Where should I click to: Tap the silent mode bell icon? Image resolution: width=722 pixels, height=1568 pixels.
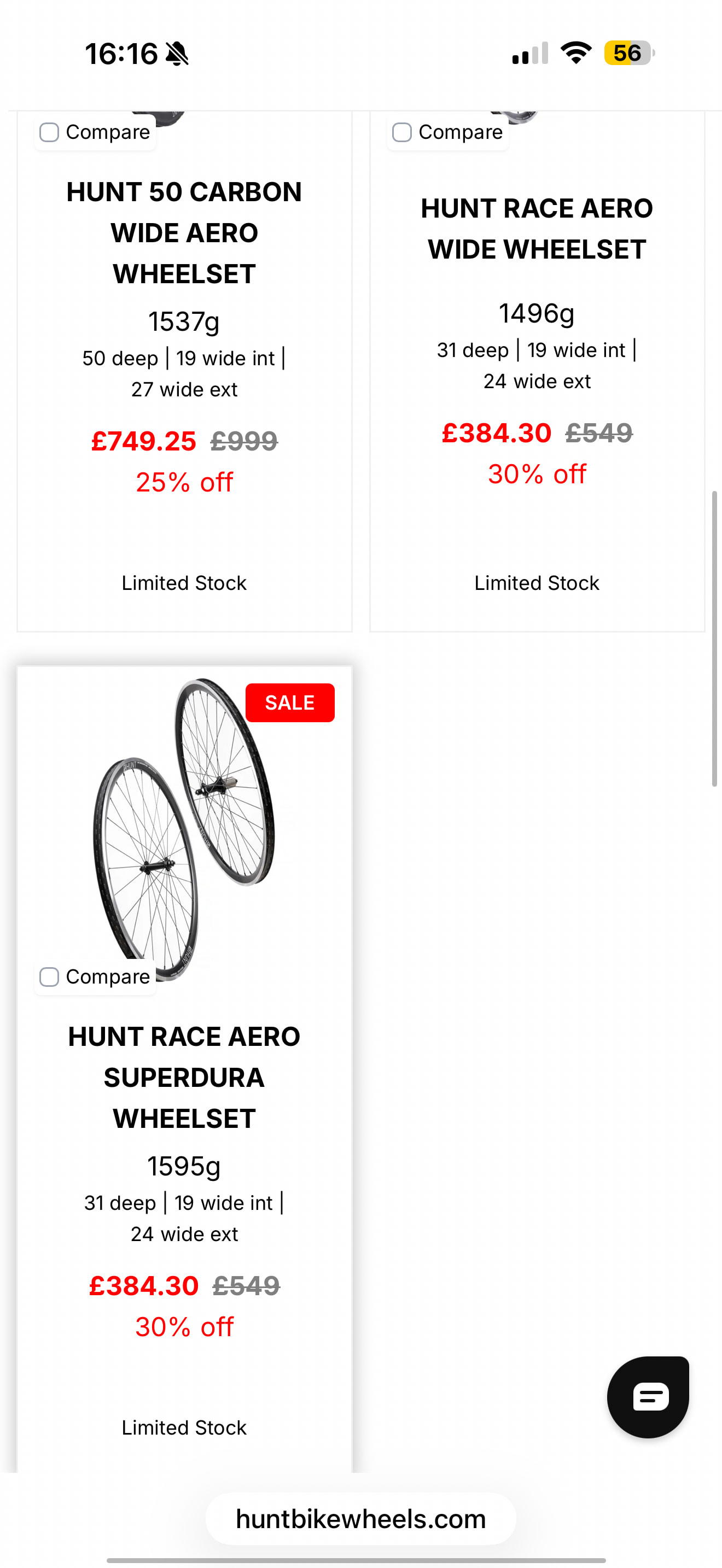click(x=177, y=54)
